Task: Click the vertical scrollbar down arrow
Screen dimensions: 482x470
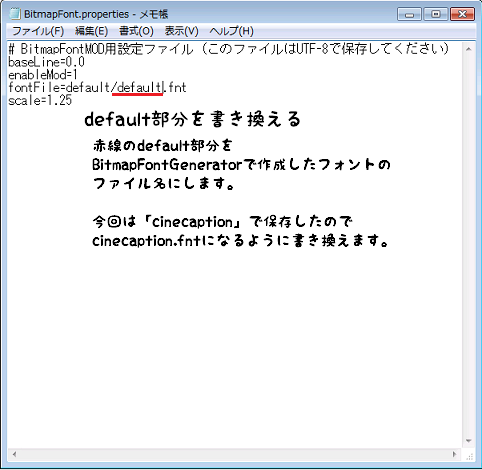Action: (x=468, y=441)
